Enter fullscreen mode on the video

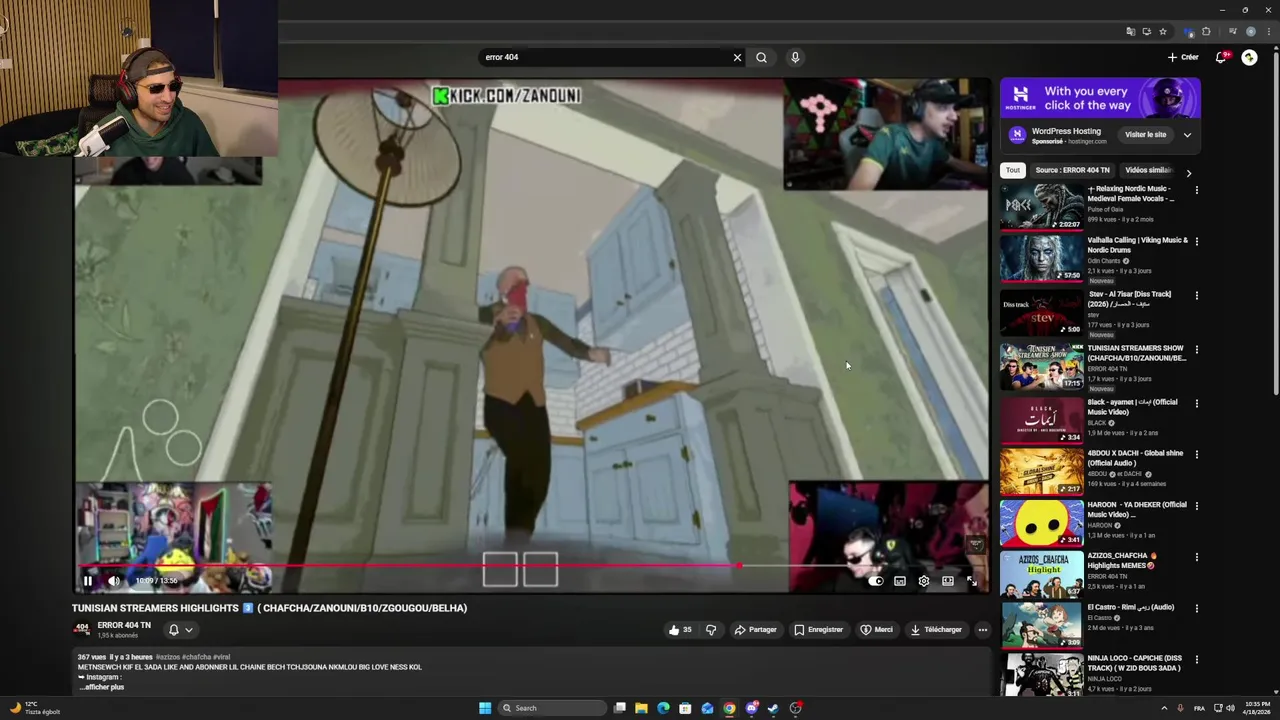pyautogui.click(x=971, y=581)
